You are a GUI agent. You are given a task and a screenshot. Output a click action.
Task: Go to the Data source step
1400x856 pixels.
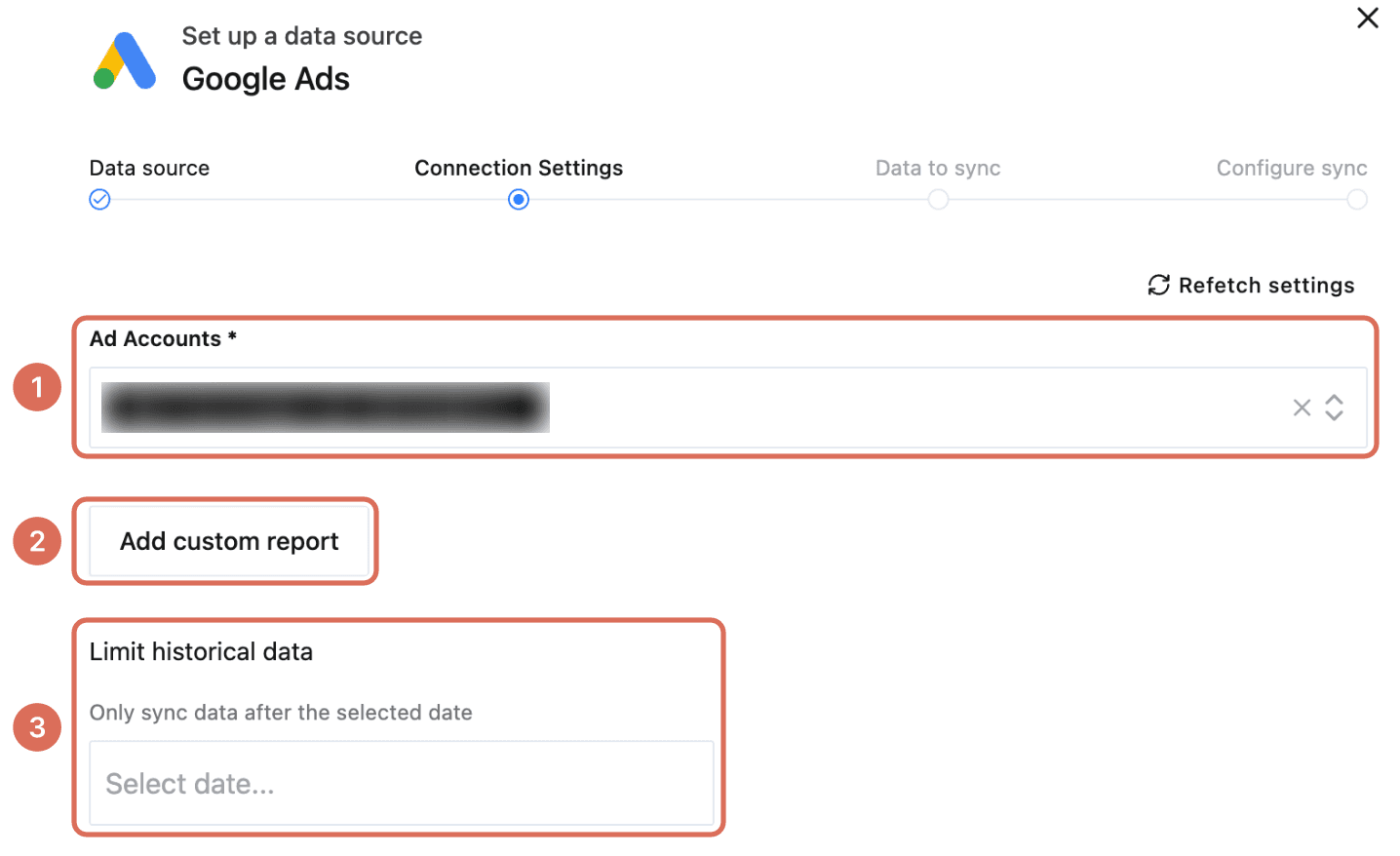click(x=149, y=168)
